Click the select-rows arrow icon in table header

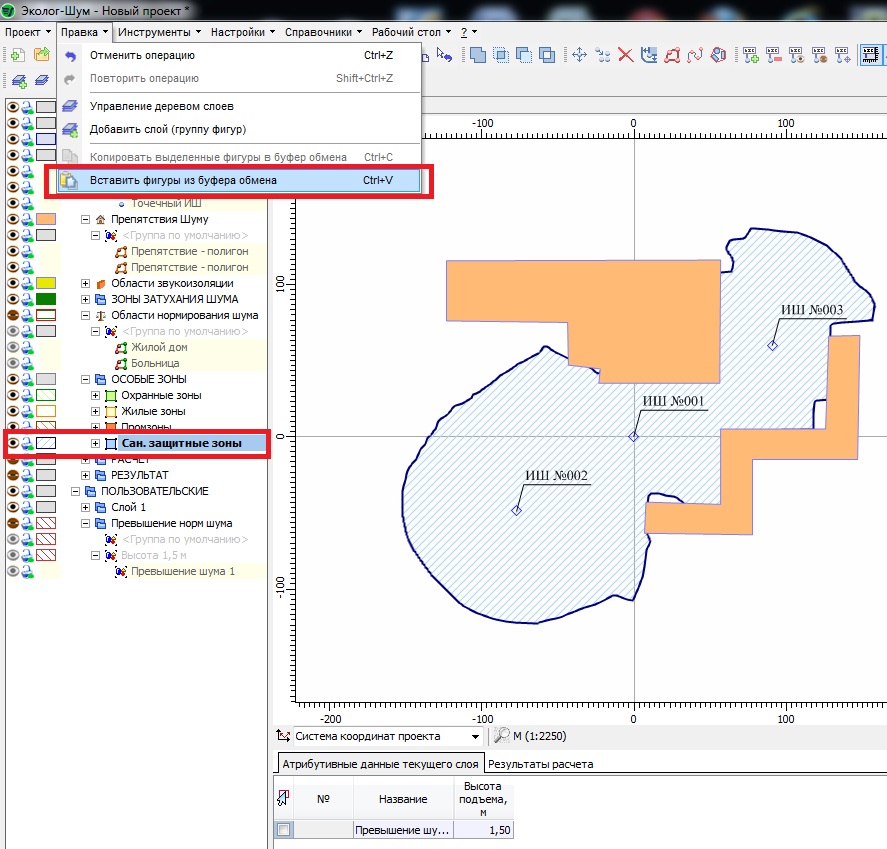tap(284, 798)
